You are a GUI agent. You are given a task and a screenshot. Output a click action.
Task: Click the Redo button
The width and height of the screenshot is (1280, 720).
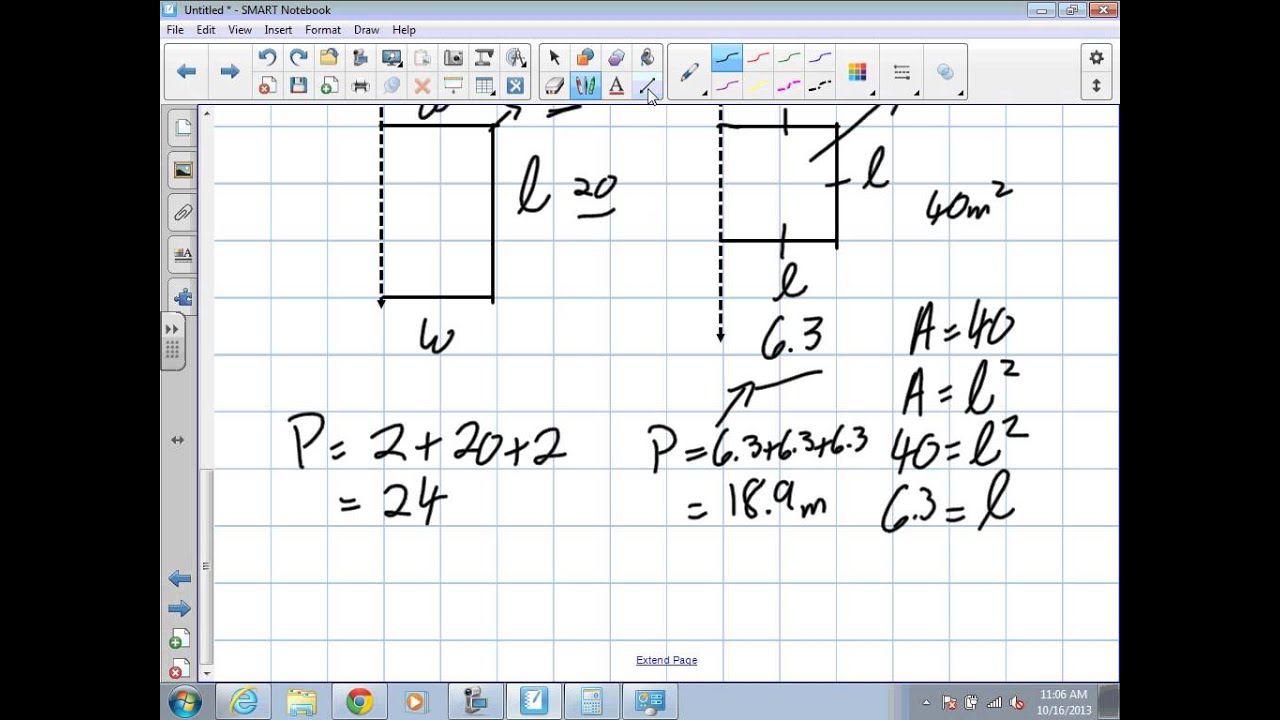pyautogui.click(x=298, y=58)
